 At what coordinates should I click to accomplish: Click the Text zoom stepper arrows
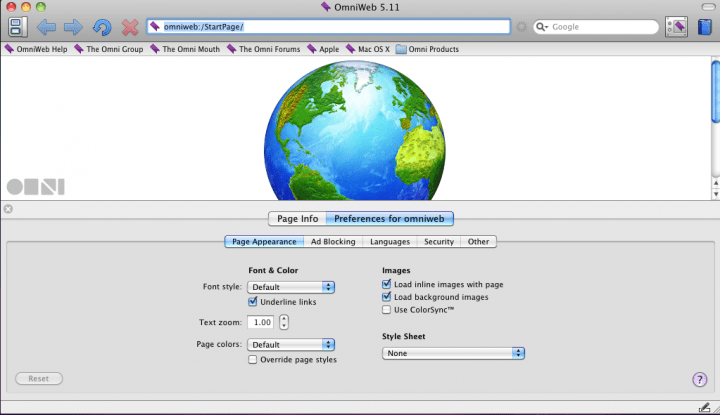(x=284, y=322)
